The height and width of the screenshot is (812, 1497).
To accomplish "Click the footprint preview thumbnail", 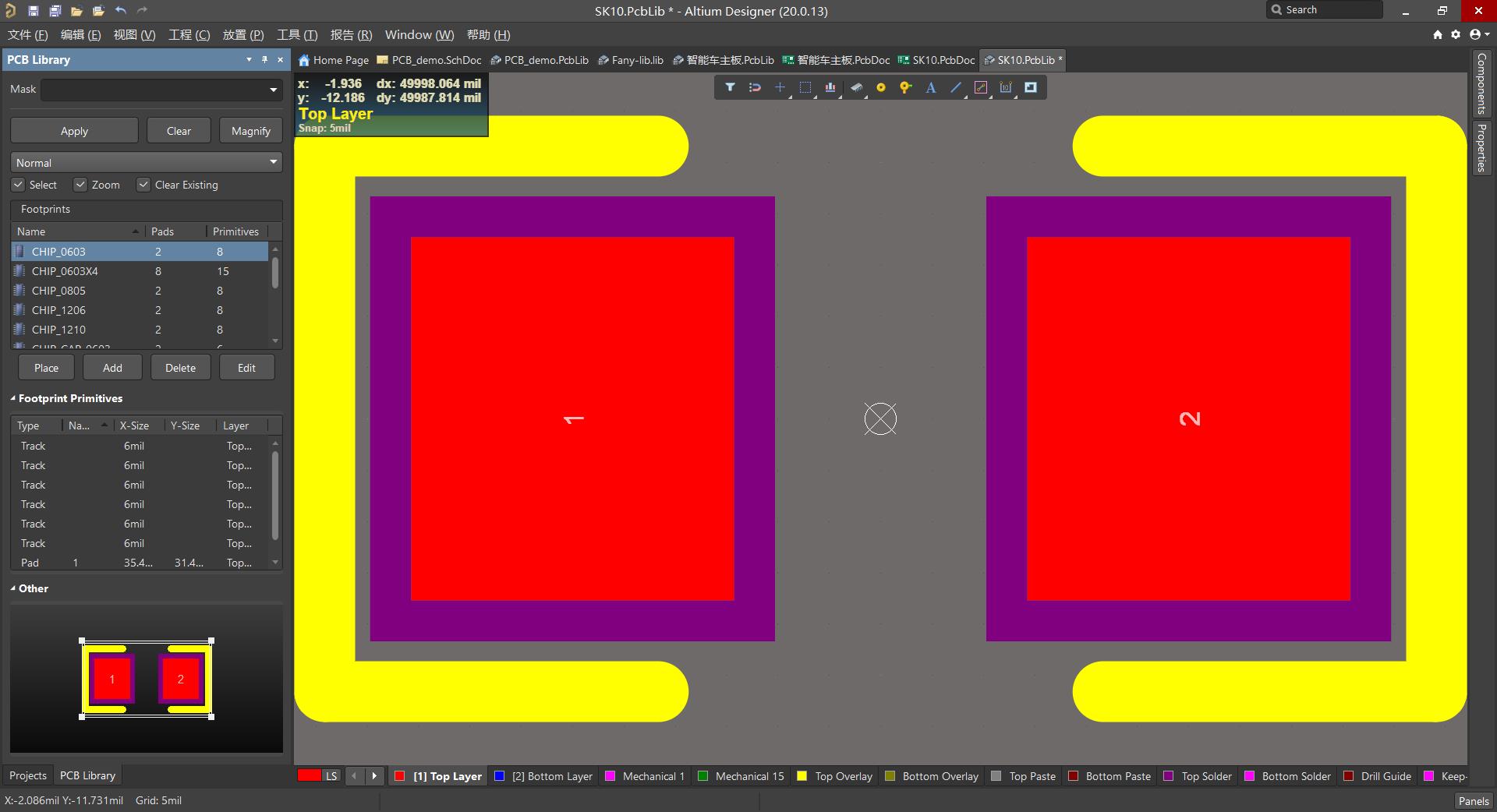I will pos(147,679).
